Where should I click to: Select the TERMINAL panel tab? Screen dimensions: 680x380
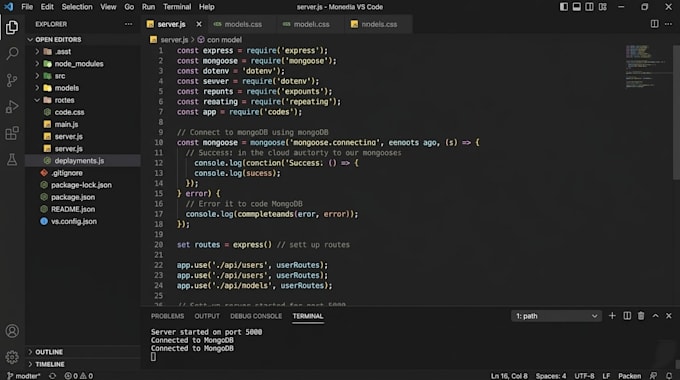coord(308,316)
